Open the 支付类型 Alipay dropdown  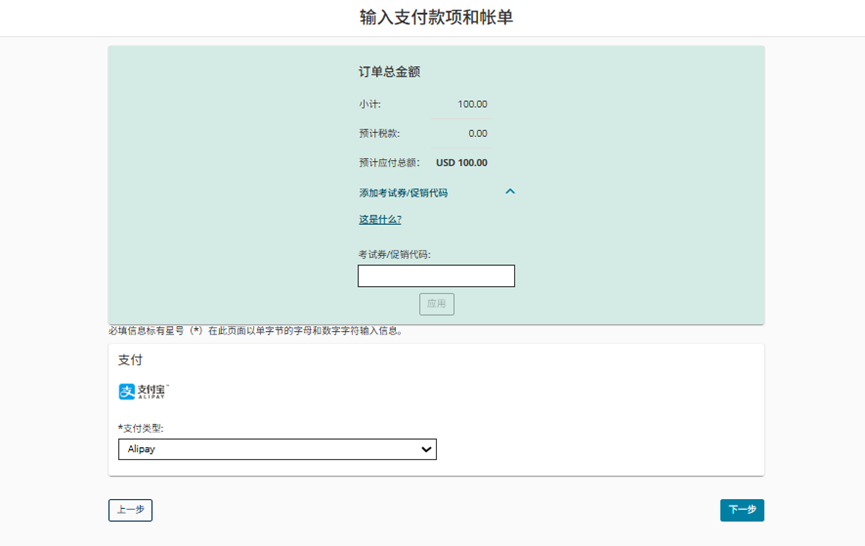(277, 450)
